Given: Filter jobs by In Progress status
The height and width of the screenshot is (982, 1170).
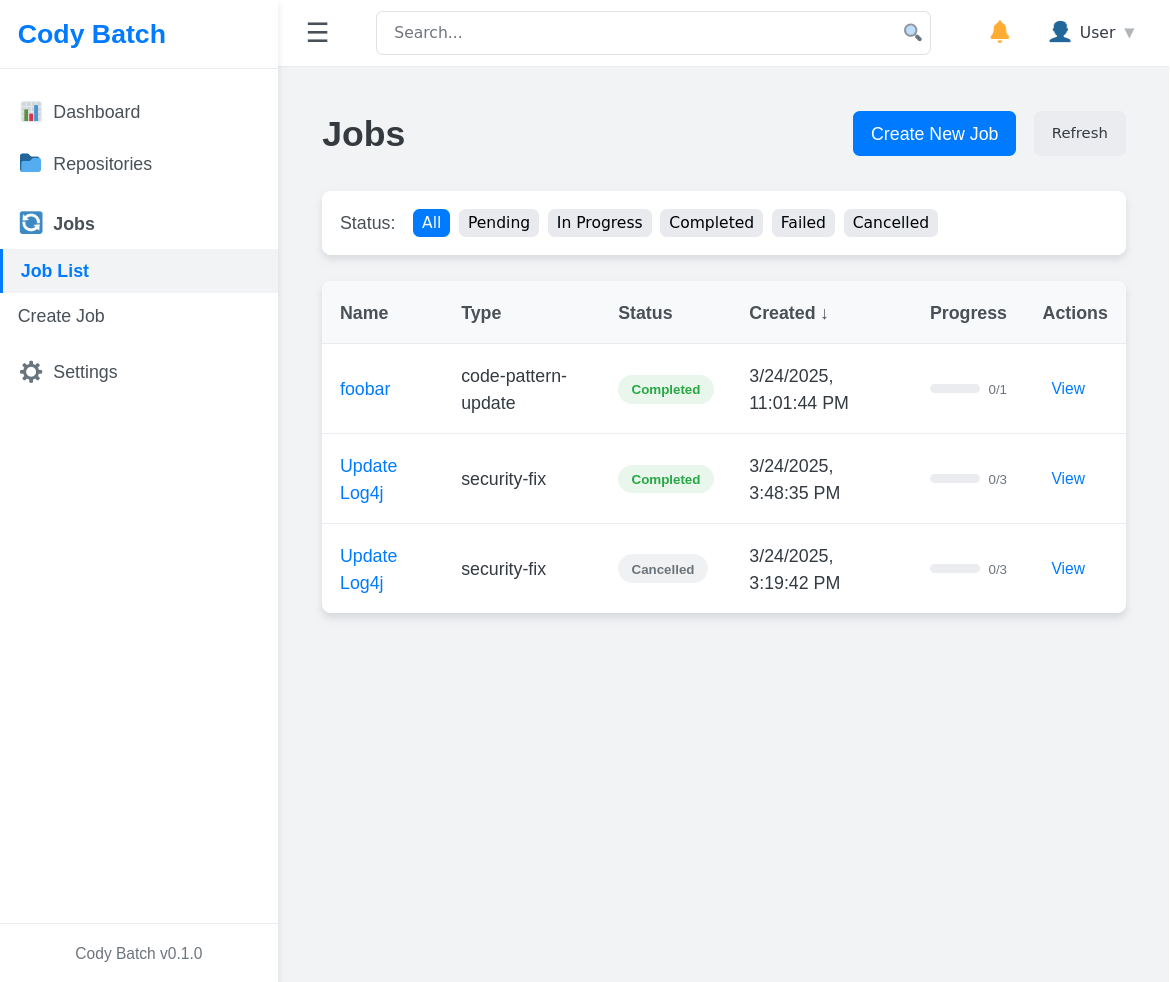Looking at the screenshot, I should pos(599,223).
